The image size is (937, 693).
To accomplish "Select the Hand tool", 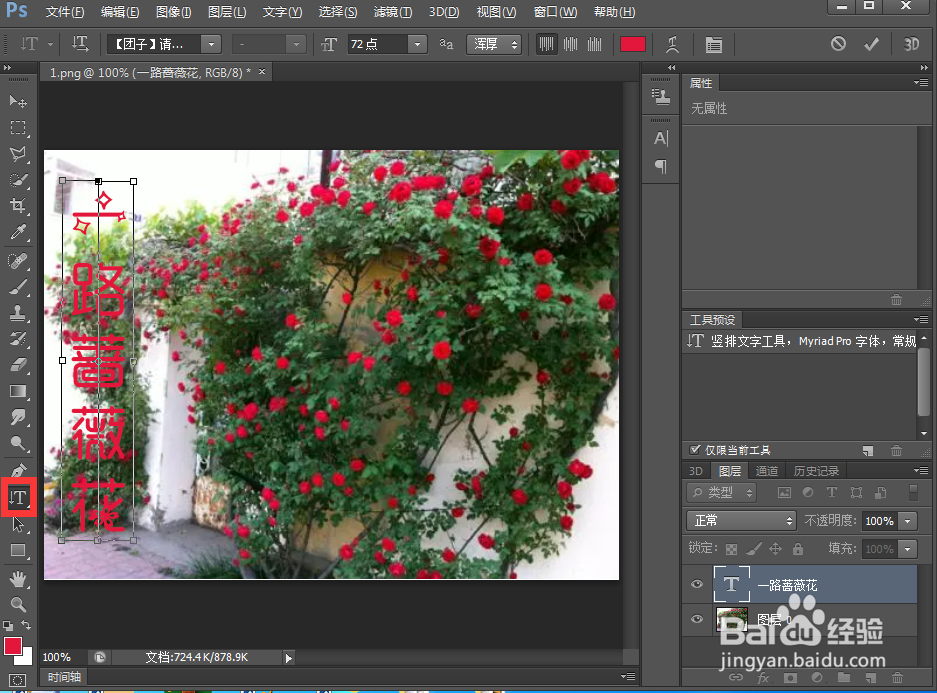I will [18, 578].
